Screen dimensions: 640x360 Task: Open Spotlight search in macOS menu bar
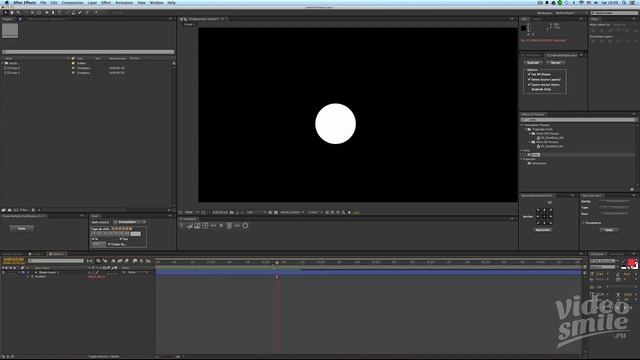[624, 2]
